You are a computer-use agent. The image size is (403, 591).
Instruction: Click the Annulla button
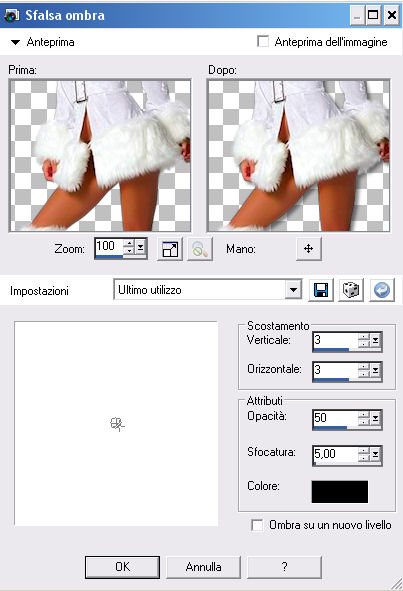point(203,567)
